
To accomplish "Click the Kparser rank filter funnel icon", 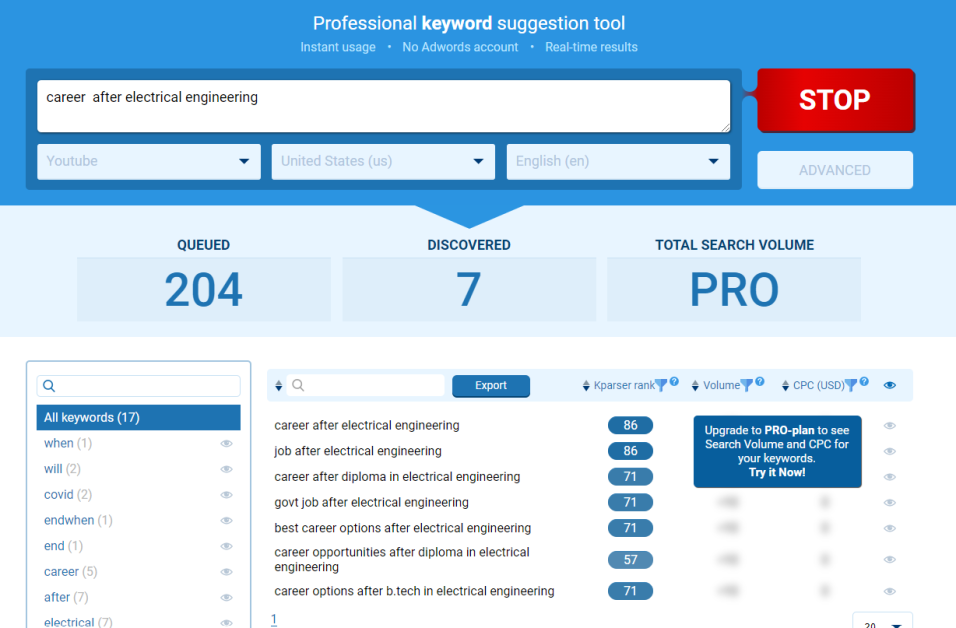I will (661, 385).
